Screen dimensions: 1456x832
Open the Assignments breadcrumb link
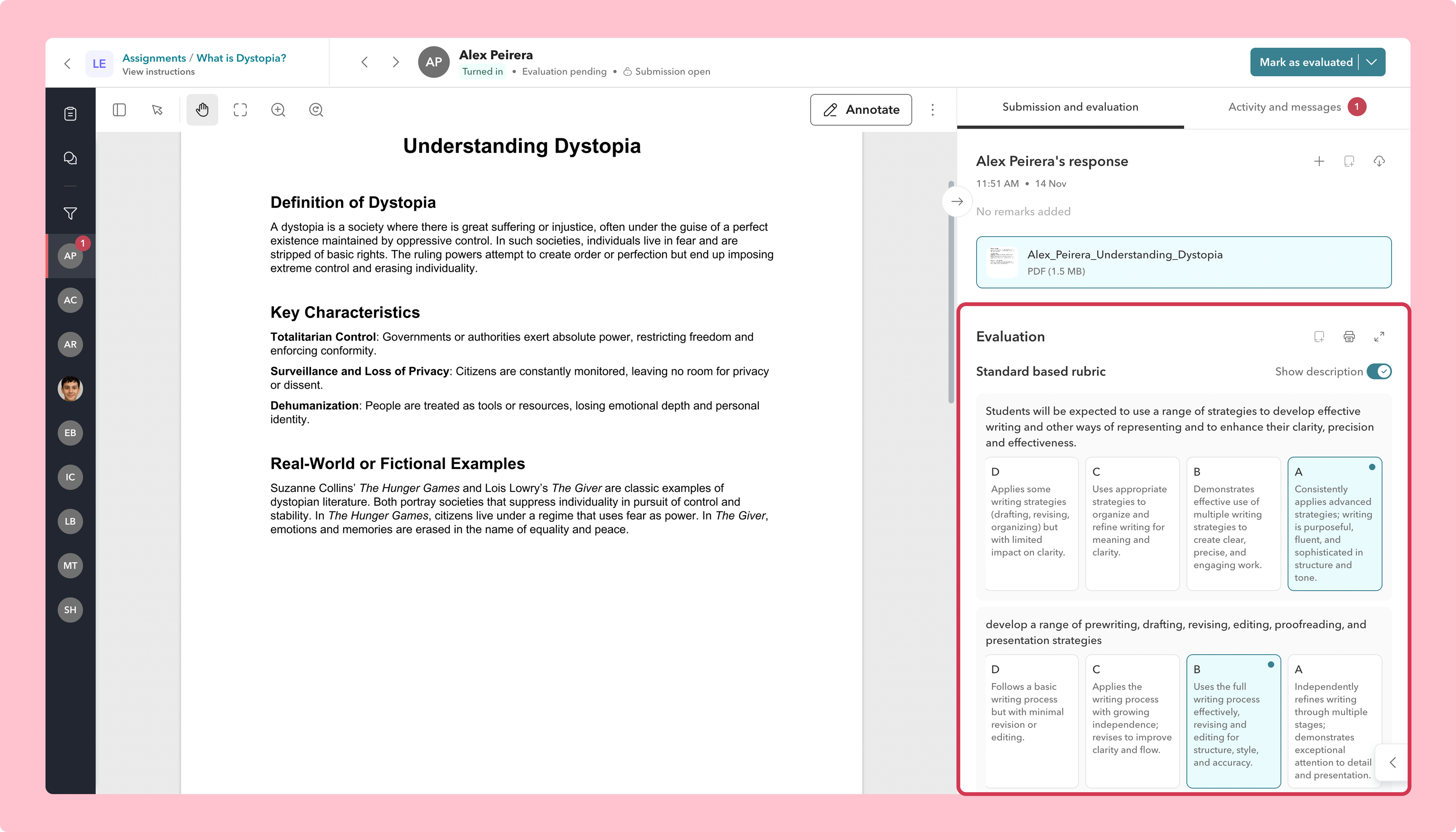(154, 58)
